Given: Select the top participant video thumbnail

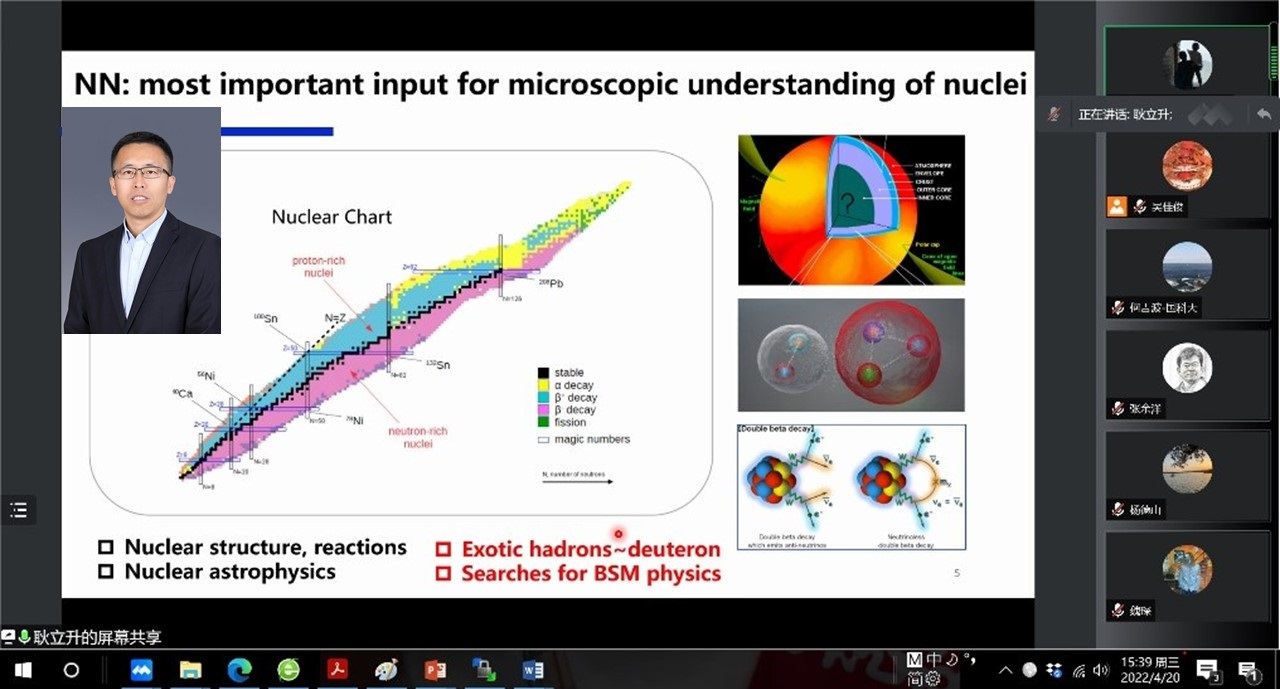Looking at the screenshot, I should (1187, 62).
